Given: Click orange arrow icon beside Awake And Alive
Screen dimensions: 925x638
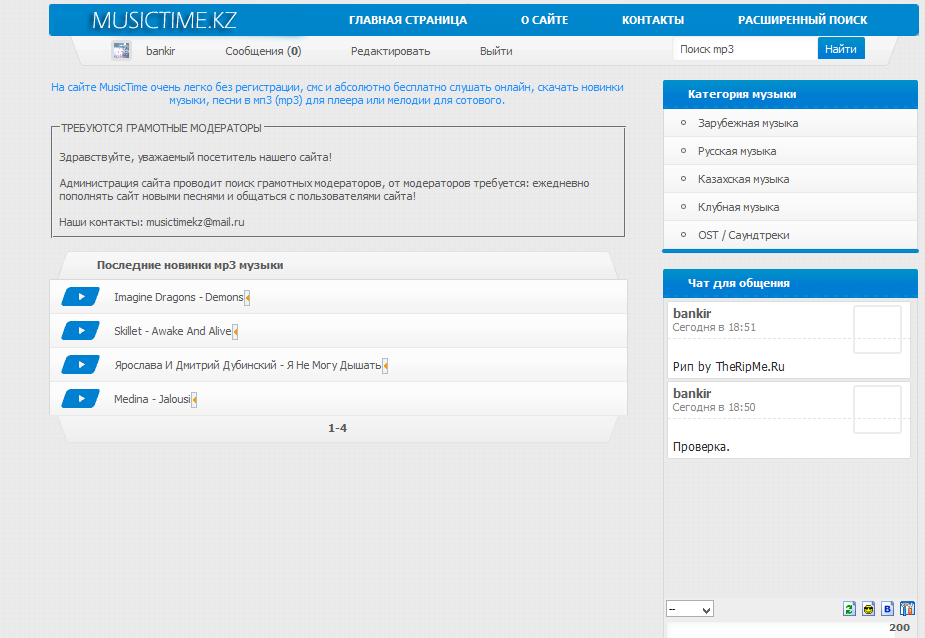Looking at the screenshot, I should 235,332.
